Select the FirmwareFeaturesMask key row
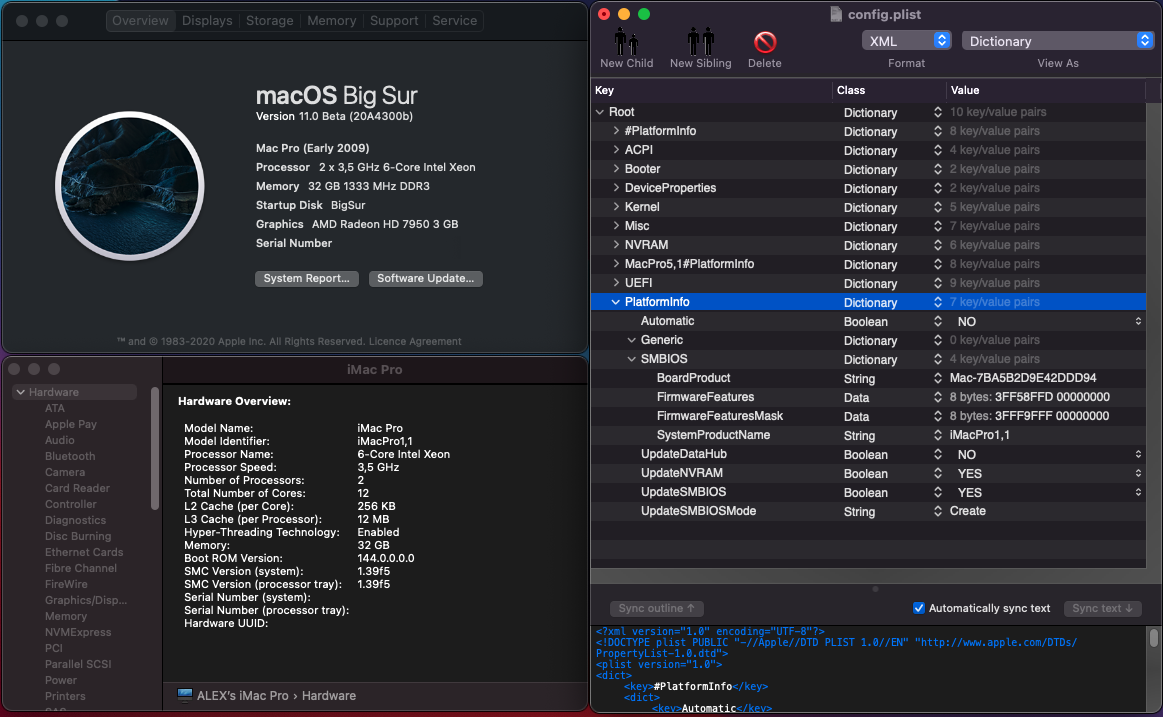This screenshot has width=1163, height=717. click(719, 416)
